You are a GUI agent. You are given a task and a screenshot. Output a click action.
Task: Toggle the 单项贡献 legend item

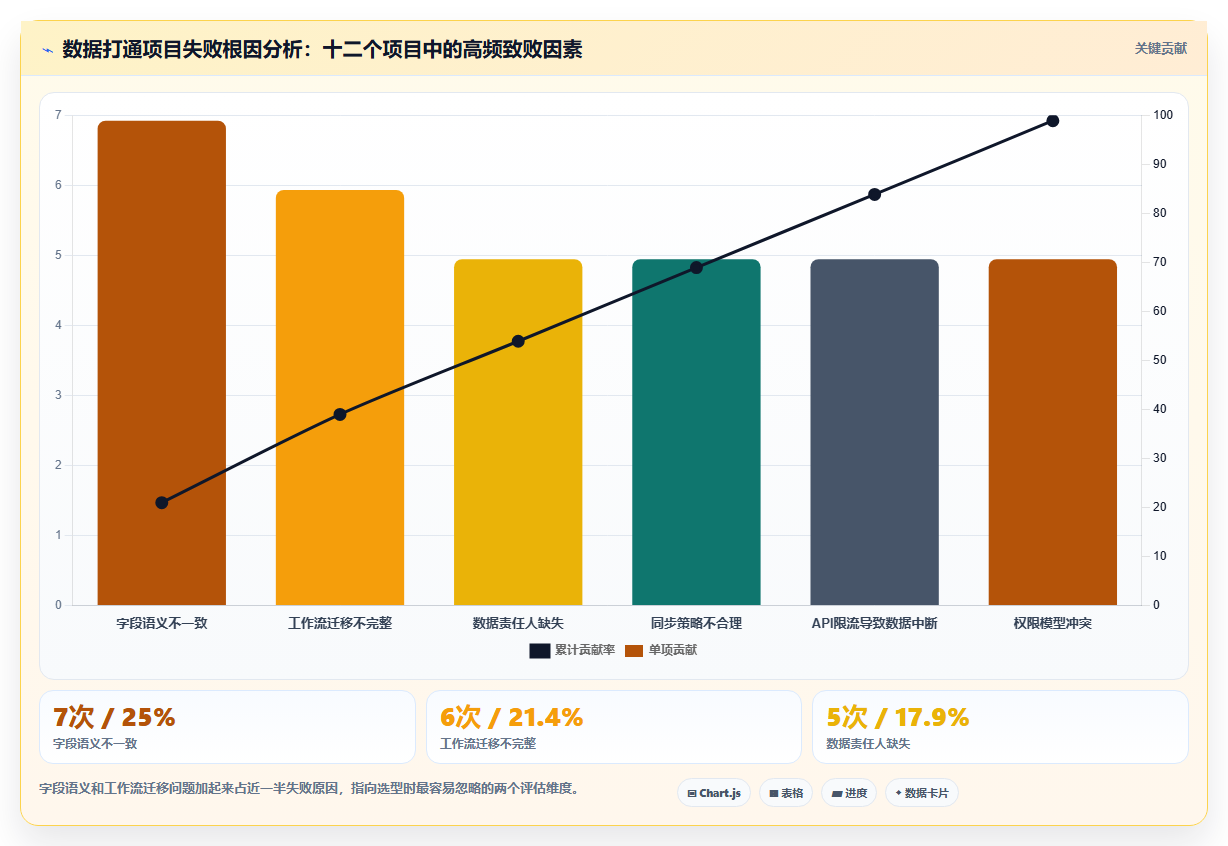[x=661, y=650]
